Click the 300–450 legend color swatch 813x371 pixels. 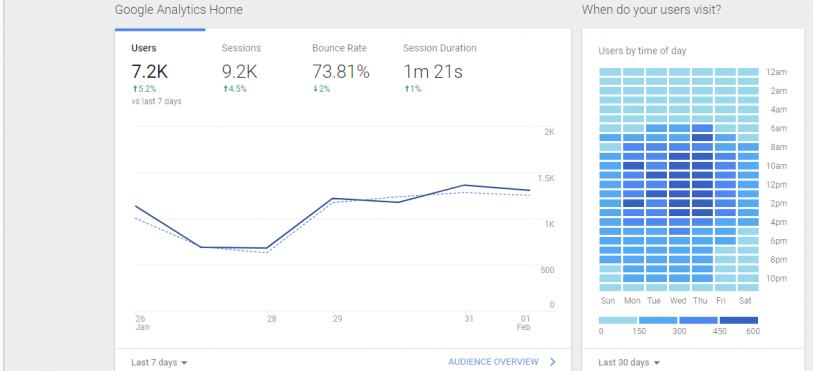(x=698, y=320)
